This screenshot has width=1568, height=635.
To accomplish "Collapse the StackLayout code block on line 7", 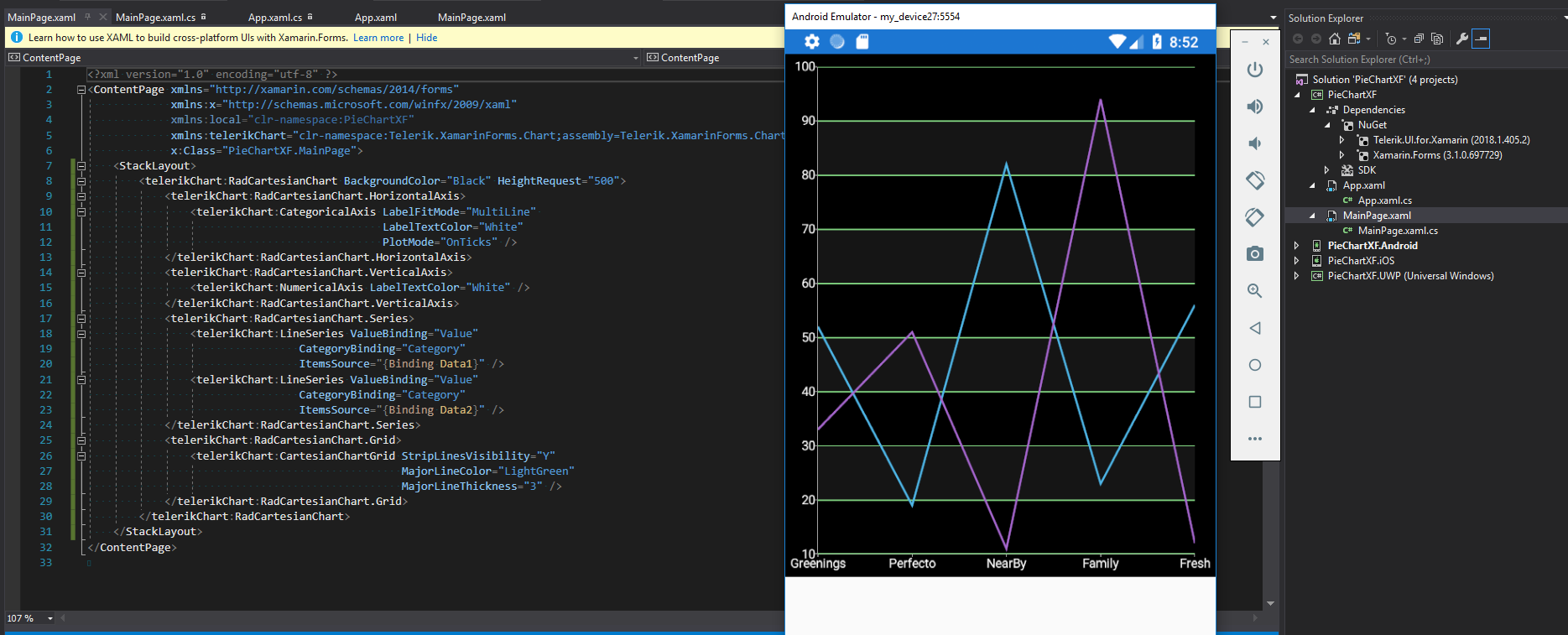I will click(x=81, y=166).
